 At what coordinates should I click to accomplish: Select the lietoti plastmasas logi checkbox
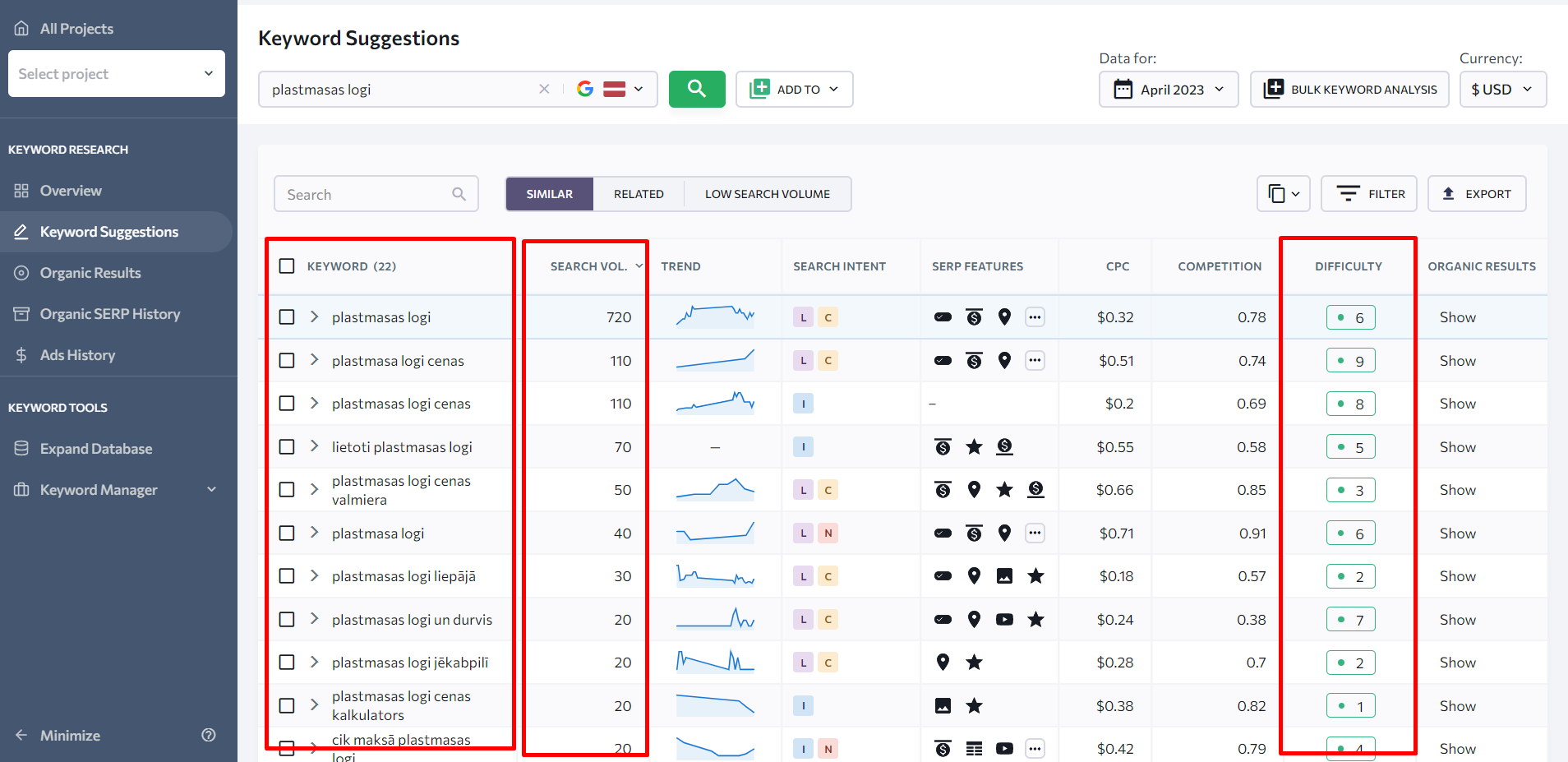tap(287, 447)
